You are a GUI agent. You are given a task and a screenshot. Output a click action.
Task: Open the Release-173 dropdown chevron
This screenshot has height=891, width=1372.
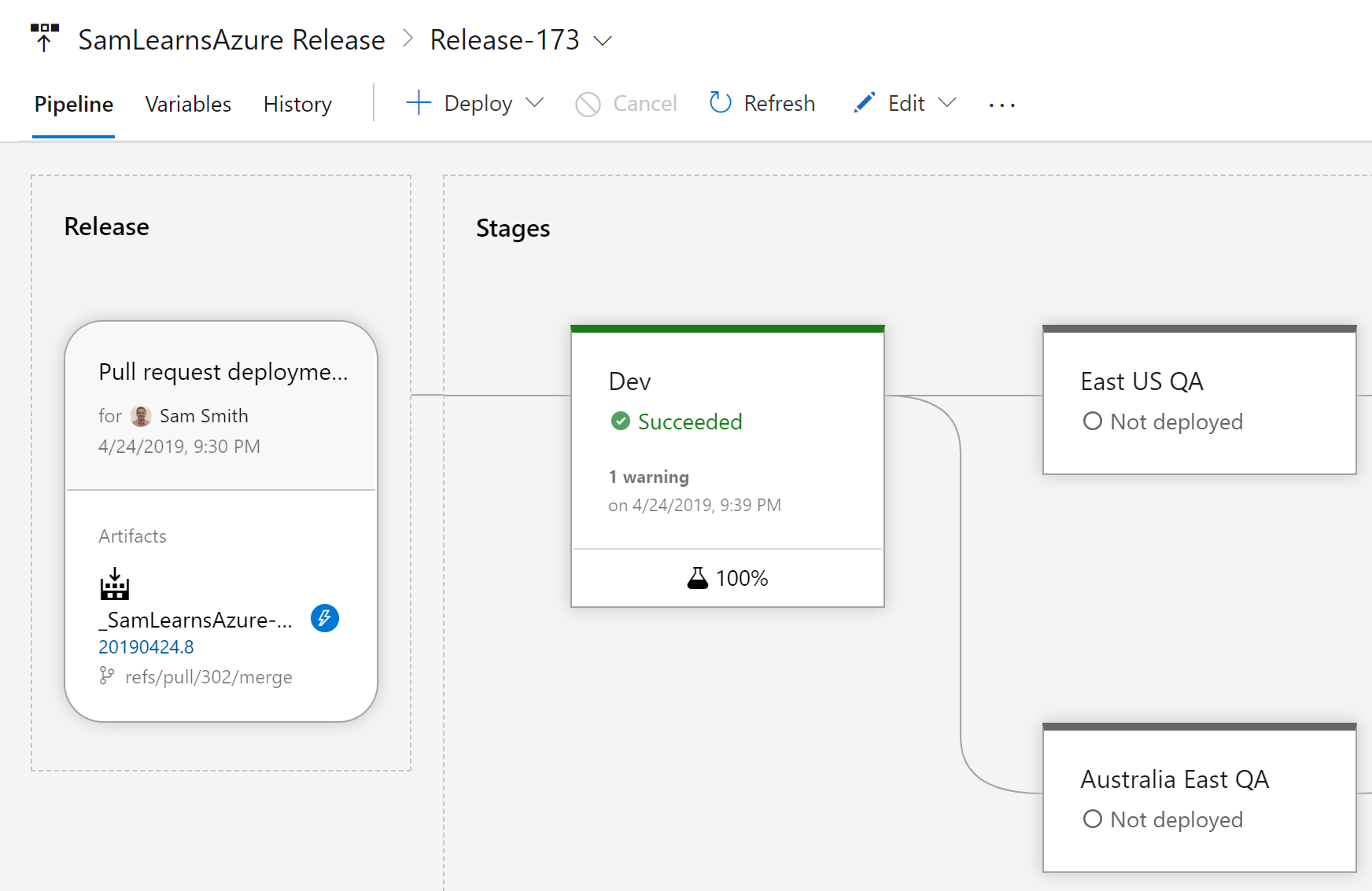(x=603, y=40)
